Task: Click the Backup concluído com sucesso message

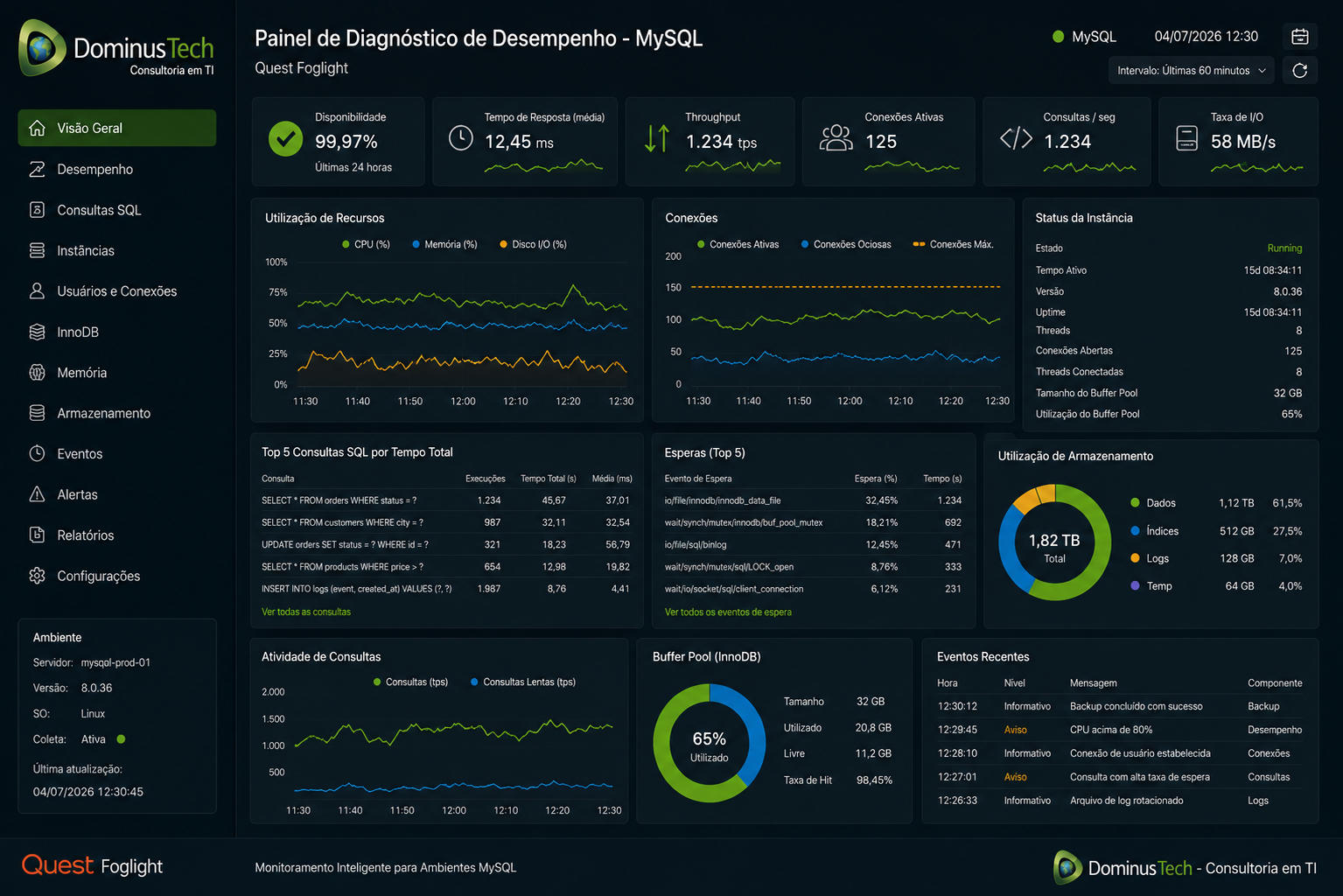Action: [x=1136, y=706]
